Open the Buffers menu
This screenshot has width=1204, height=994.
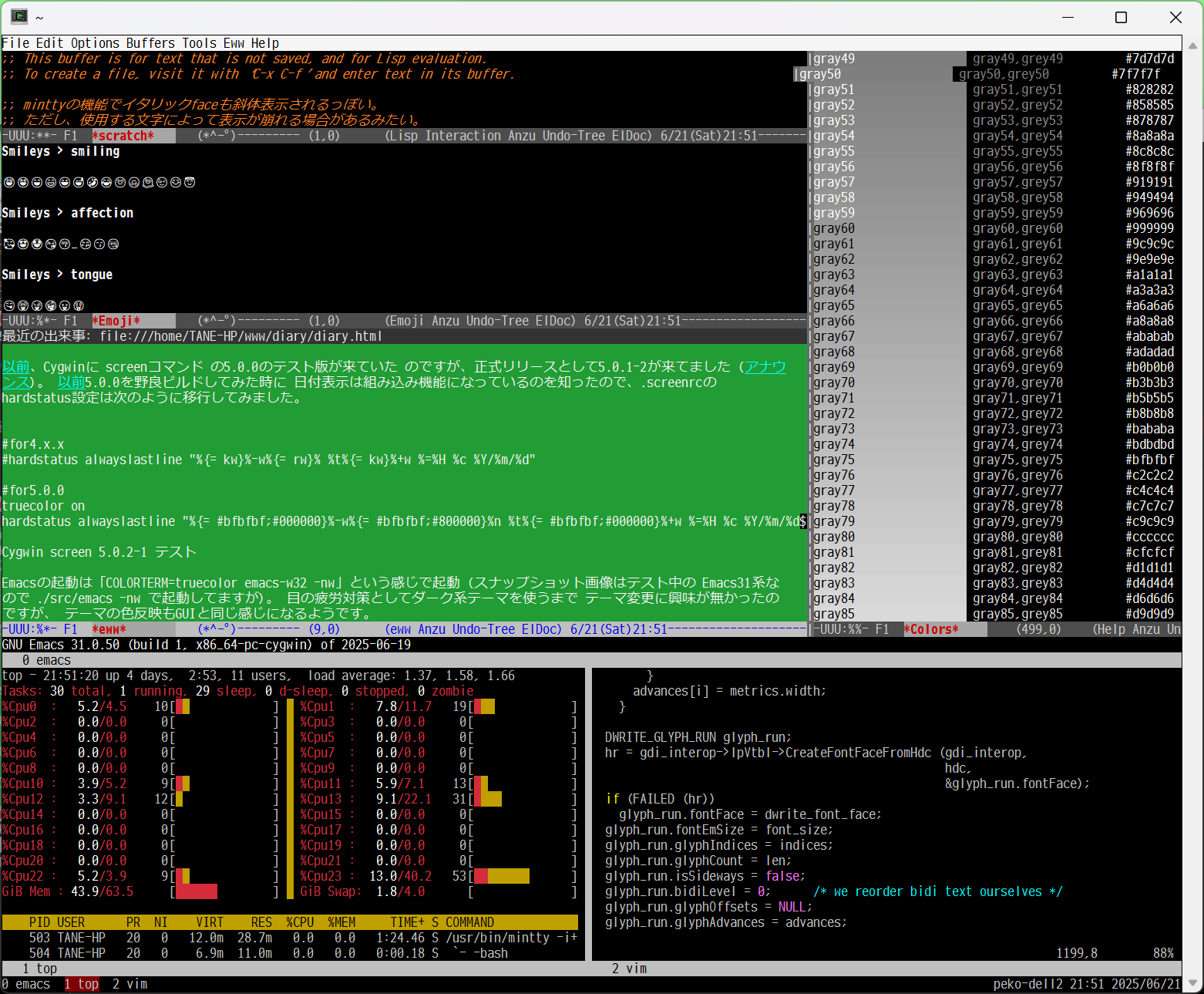150,43
